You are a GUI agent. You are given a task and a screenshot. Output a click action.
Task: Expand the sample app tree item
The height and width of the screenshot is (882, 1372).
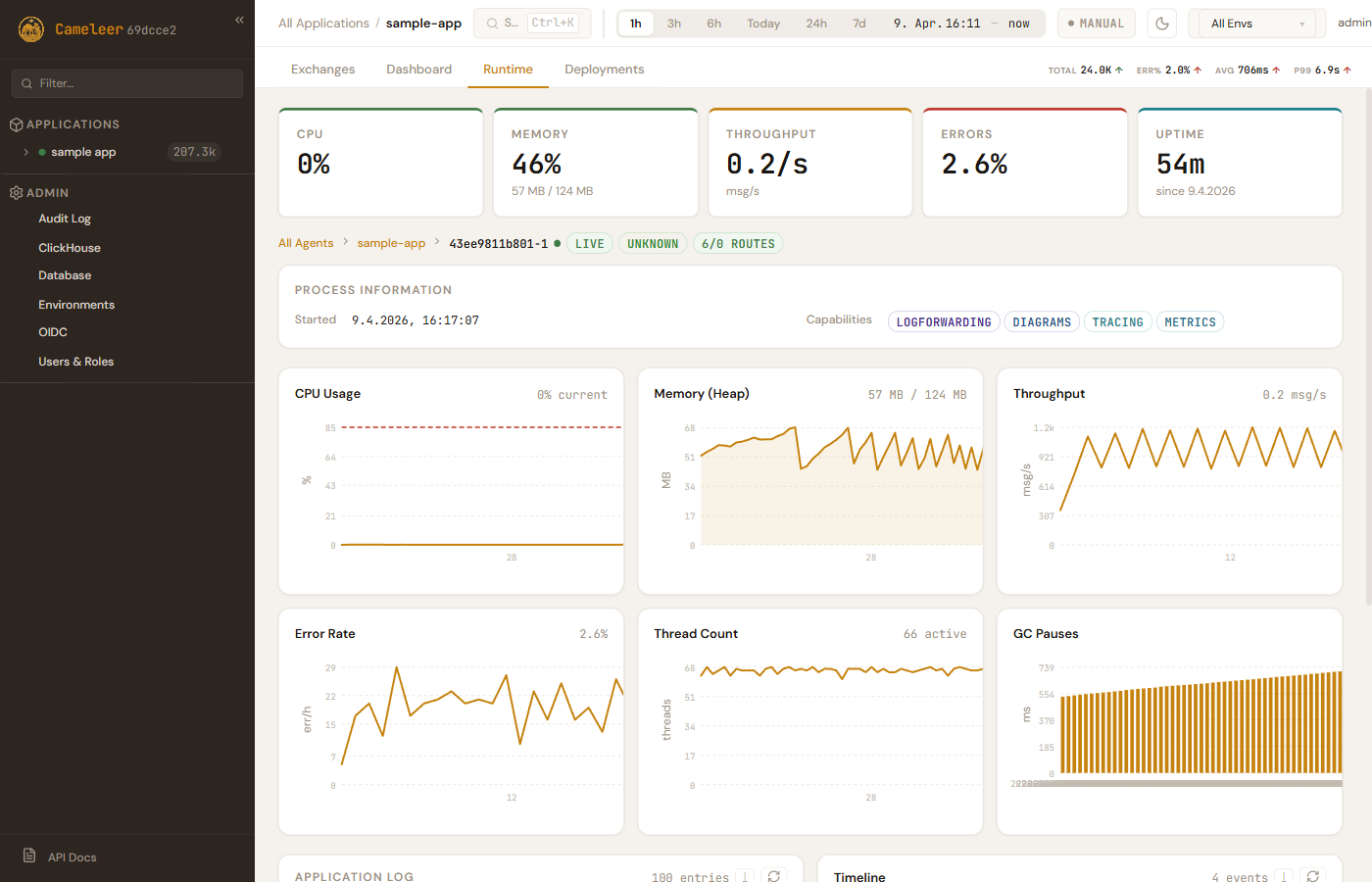(26, 152)
